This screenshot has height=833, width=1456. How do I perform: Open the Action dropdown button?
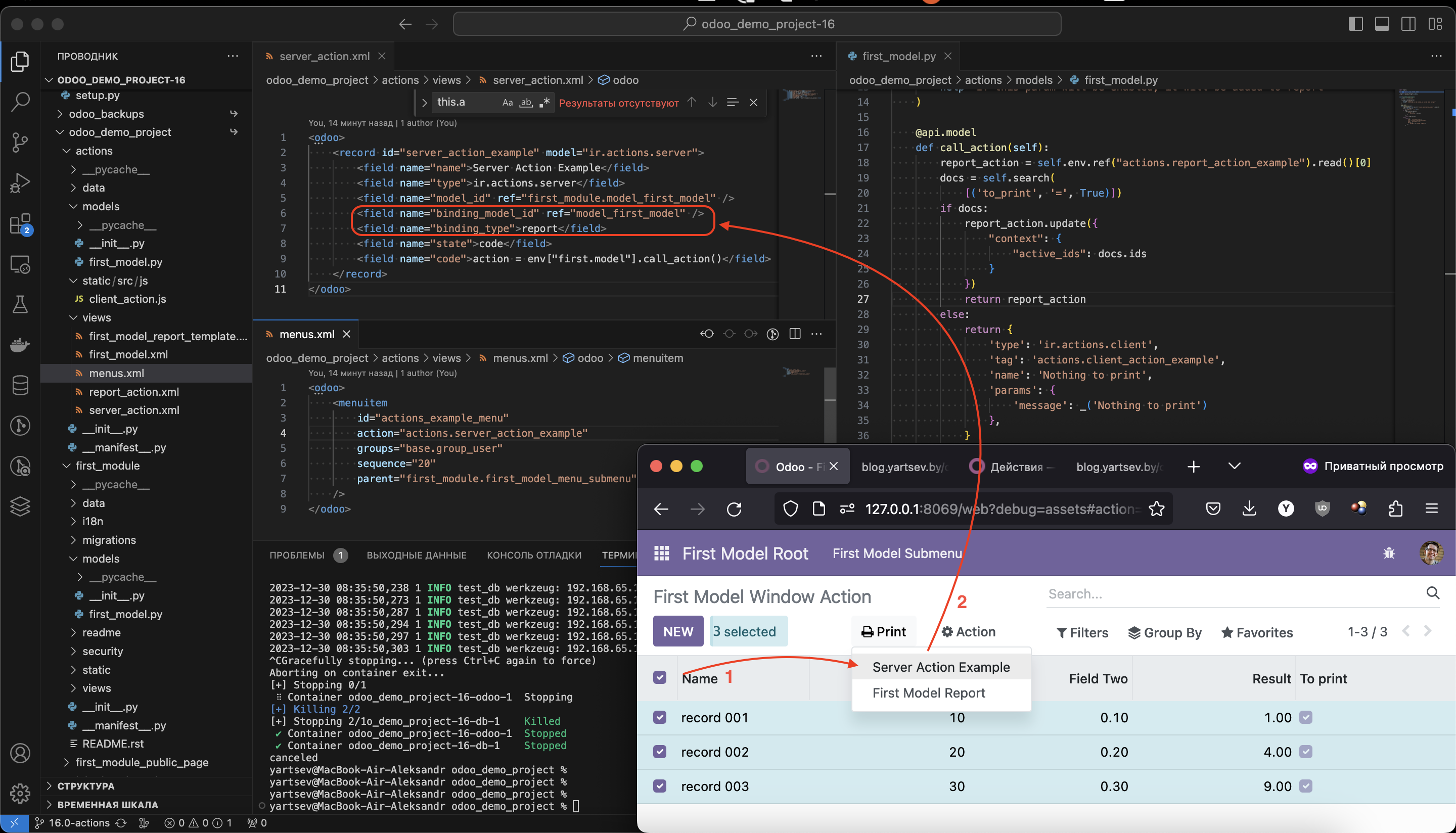click(x=969, y=632)
